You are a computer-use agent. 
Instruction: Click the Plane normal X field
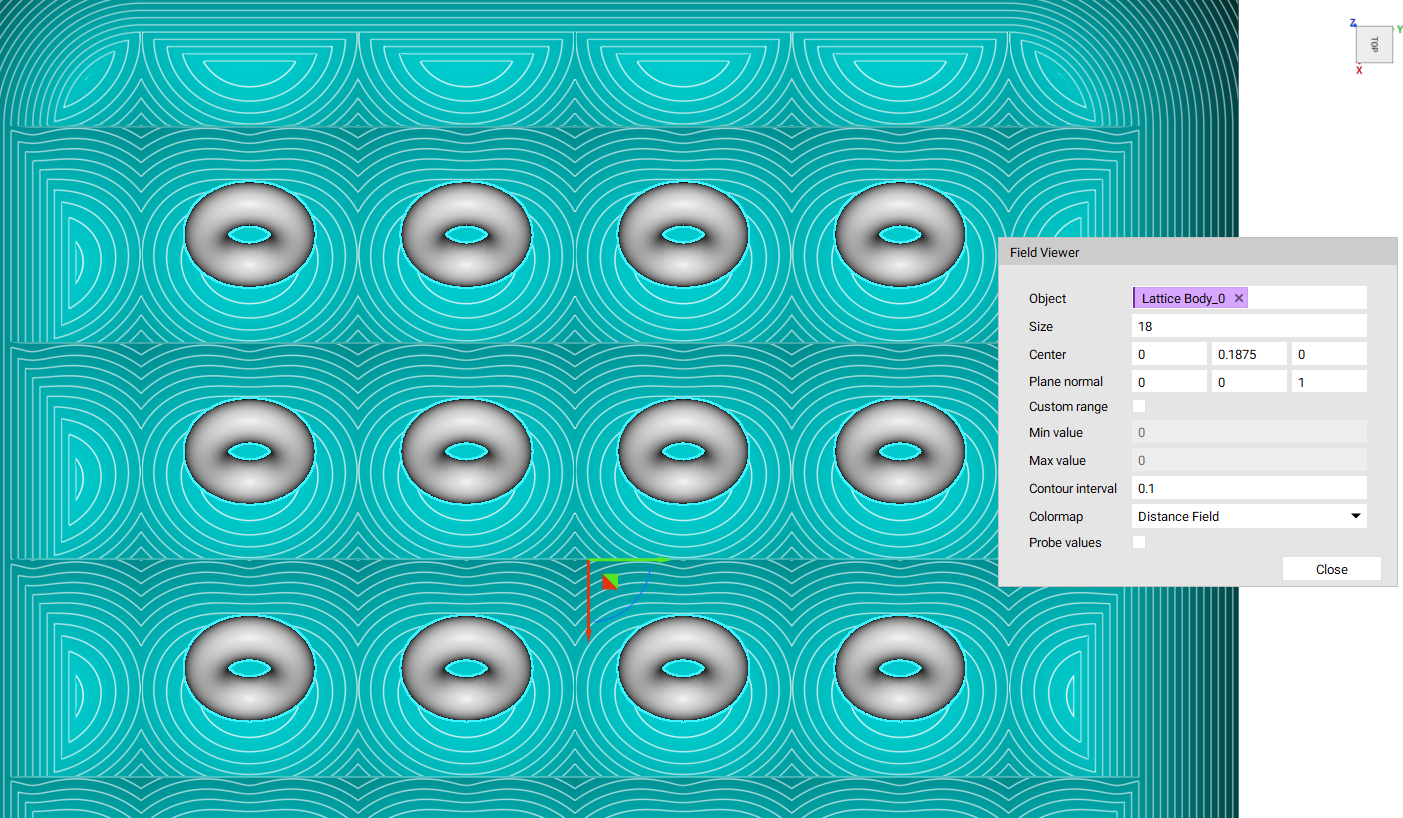point(1170,381)
